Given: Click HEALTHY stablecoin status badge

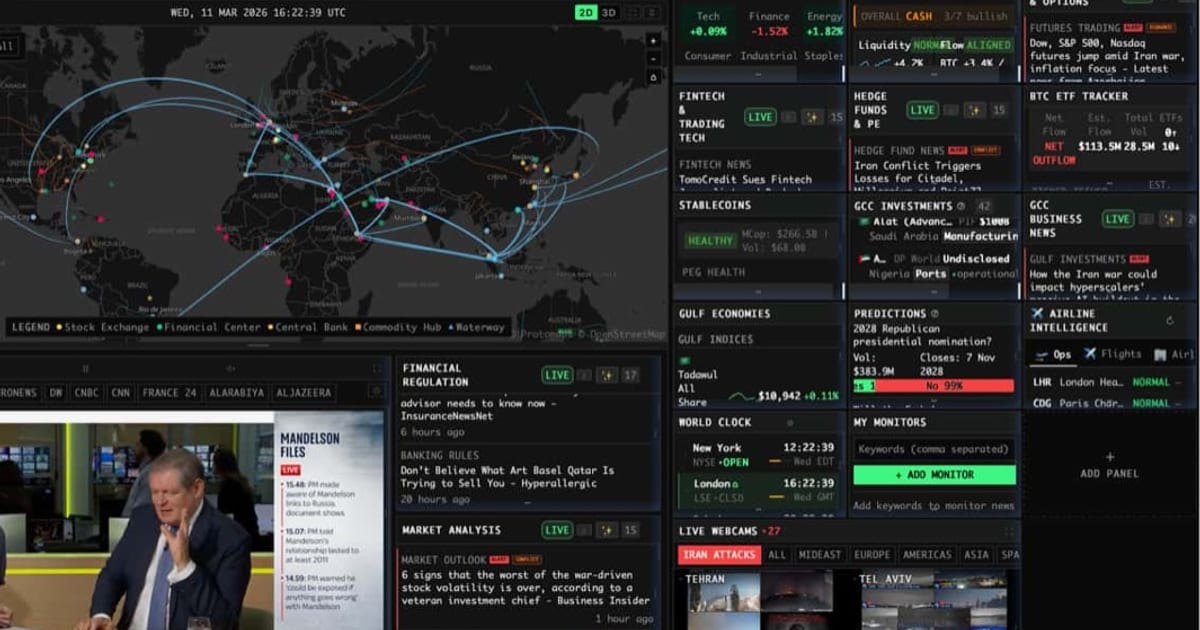Looking at the screenshot, I should [710, 241].
